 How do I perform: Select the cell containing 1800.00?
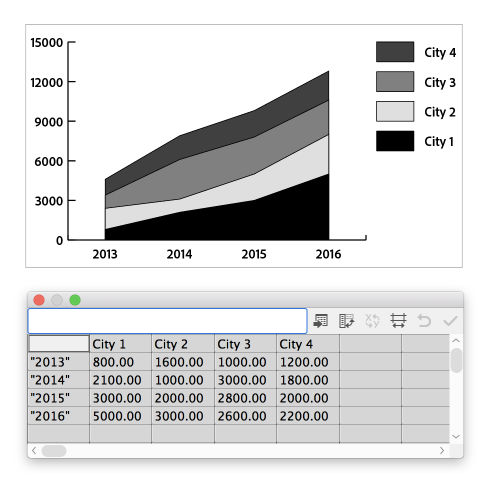(x=308, y=380)
